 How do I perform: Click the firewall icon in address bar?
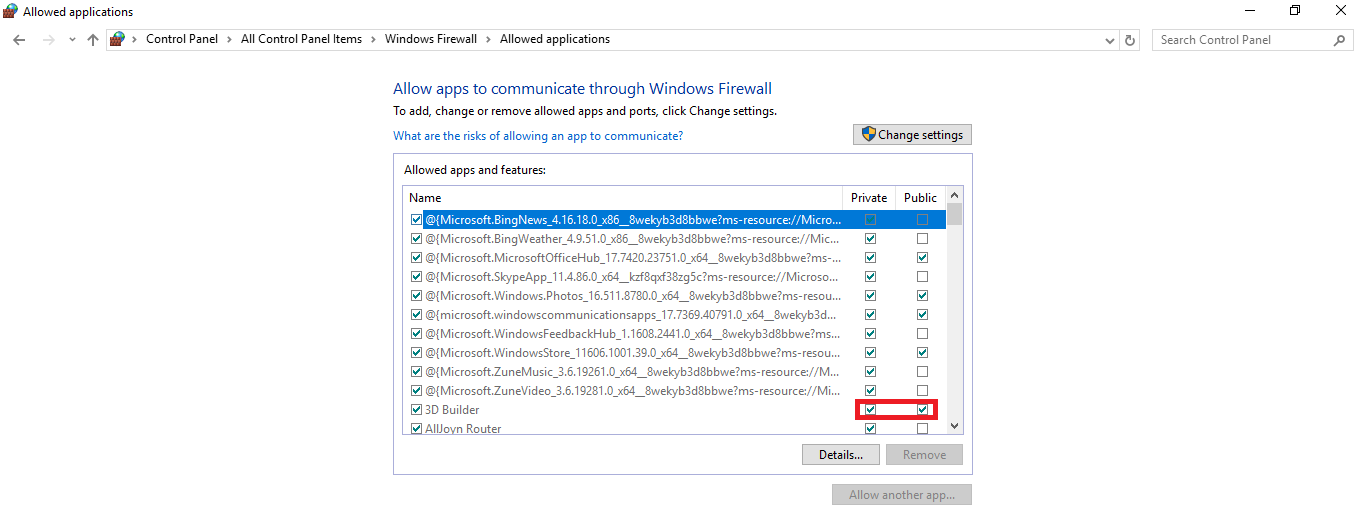(x=118, y=40)
